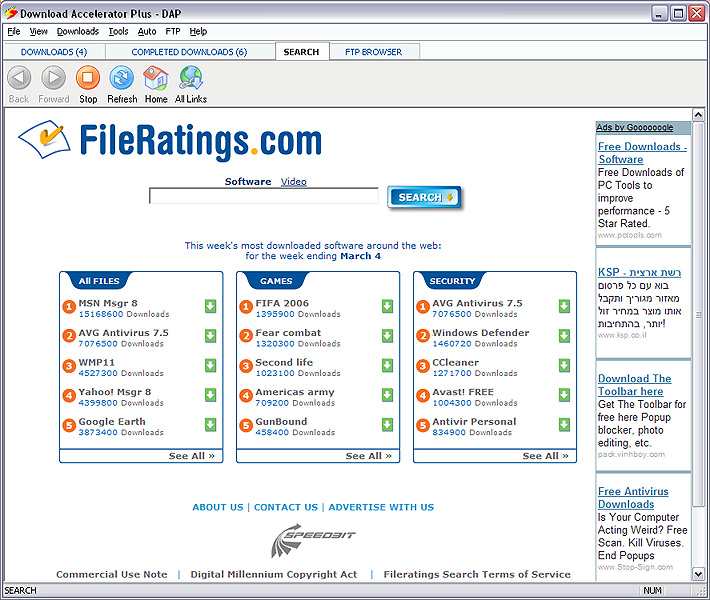Click scrollbar up arrow
The height and width of the screenshot is (600, 710).
click(698, 114)
